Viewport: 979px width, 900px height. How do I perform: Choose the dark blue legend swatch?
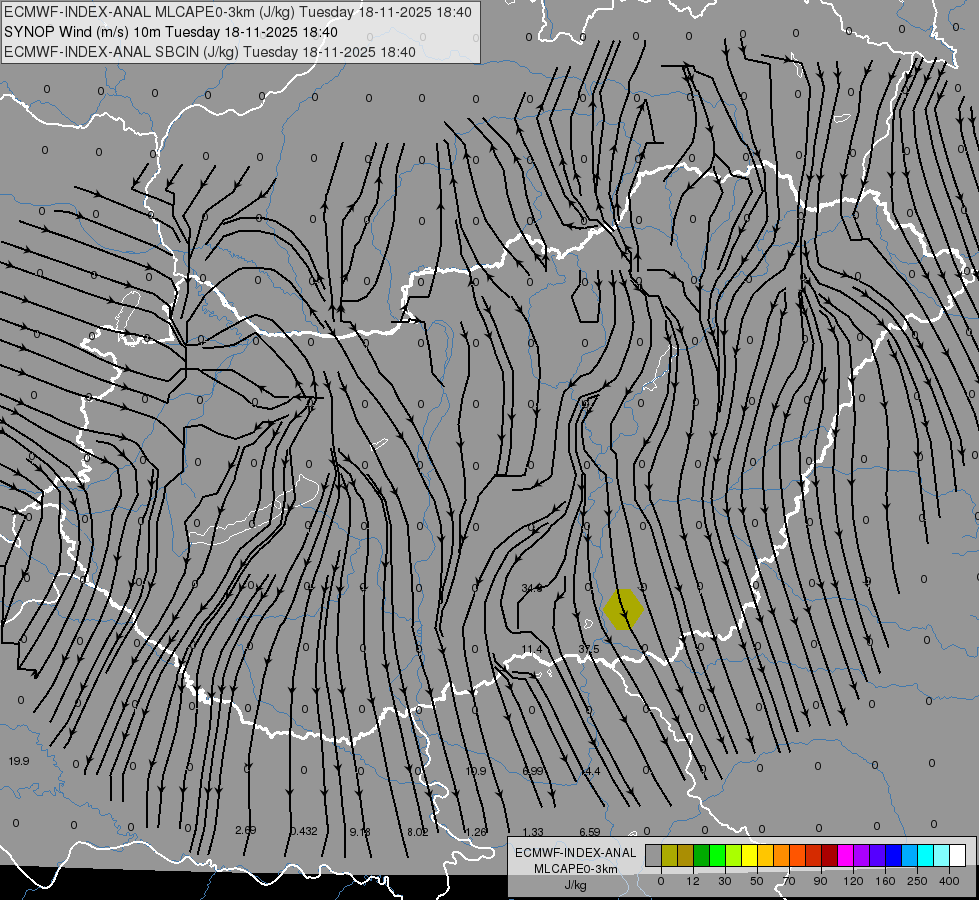pyautogui.click(x=893, y=855)
